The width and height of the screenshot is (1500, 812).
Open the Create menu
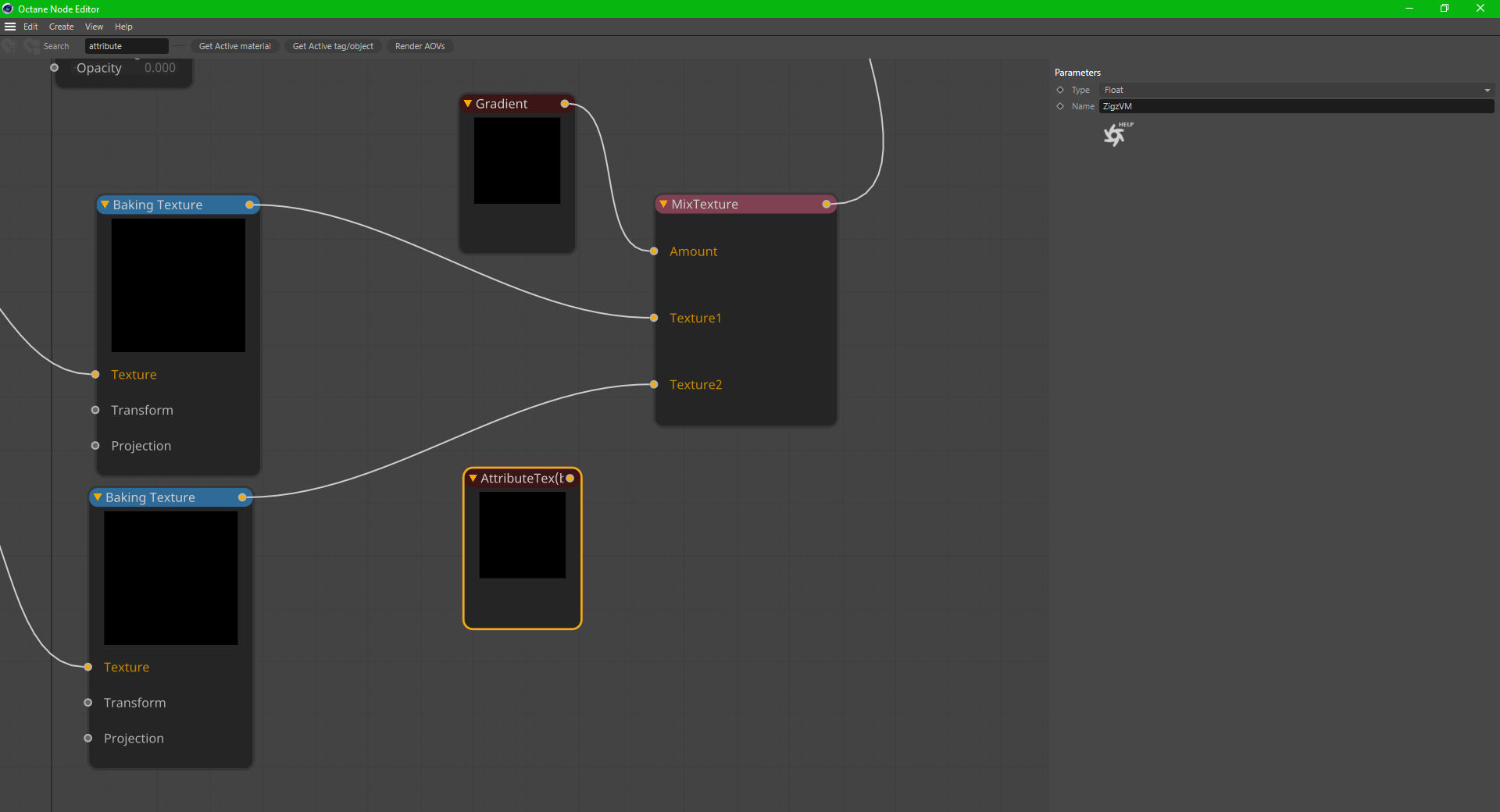[x=61, y=27]
